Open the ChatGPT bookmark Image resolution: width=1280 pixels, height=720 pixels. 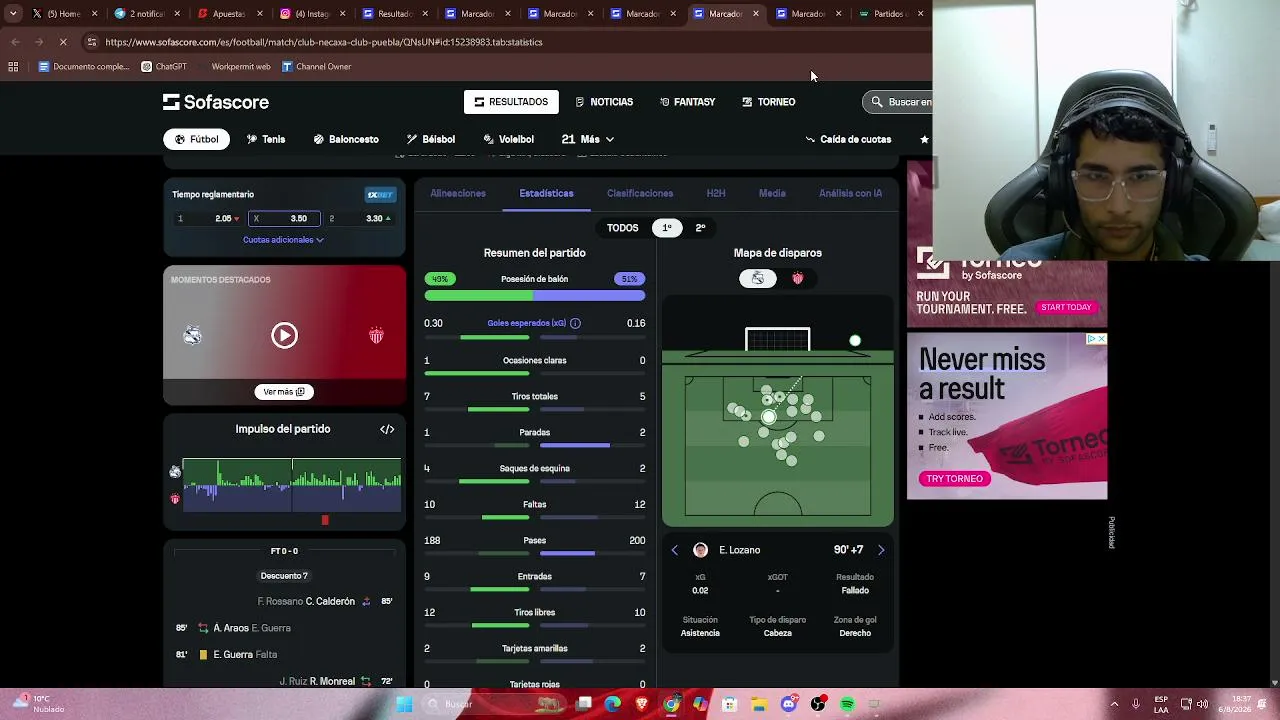click(164, 67)
